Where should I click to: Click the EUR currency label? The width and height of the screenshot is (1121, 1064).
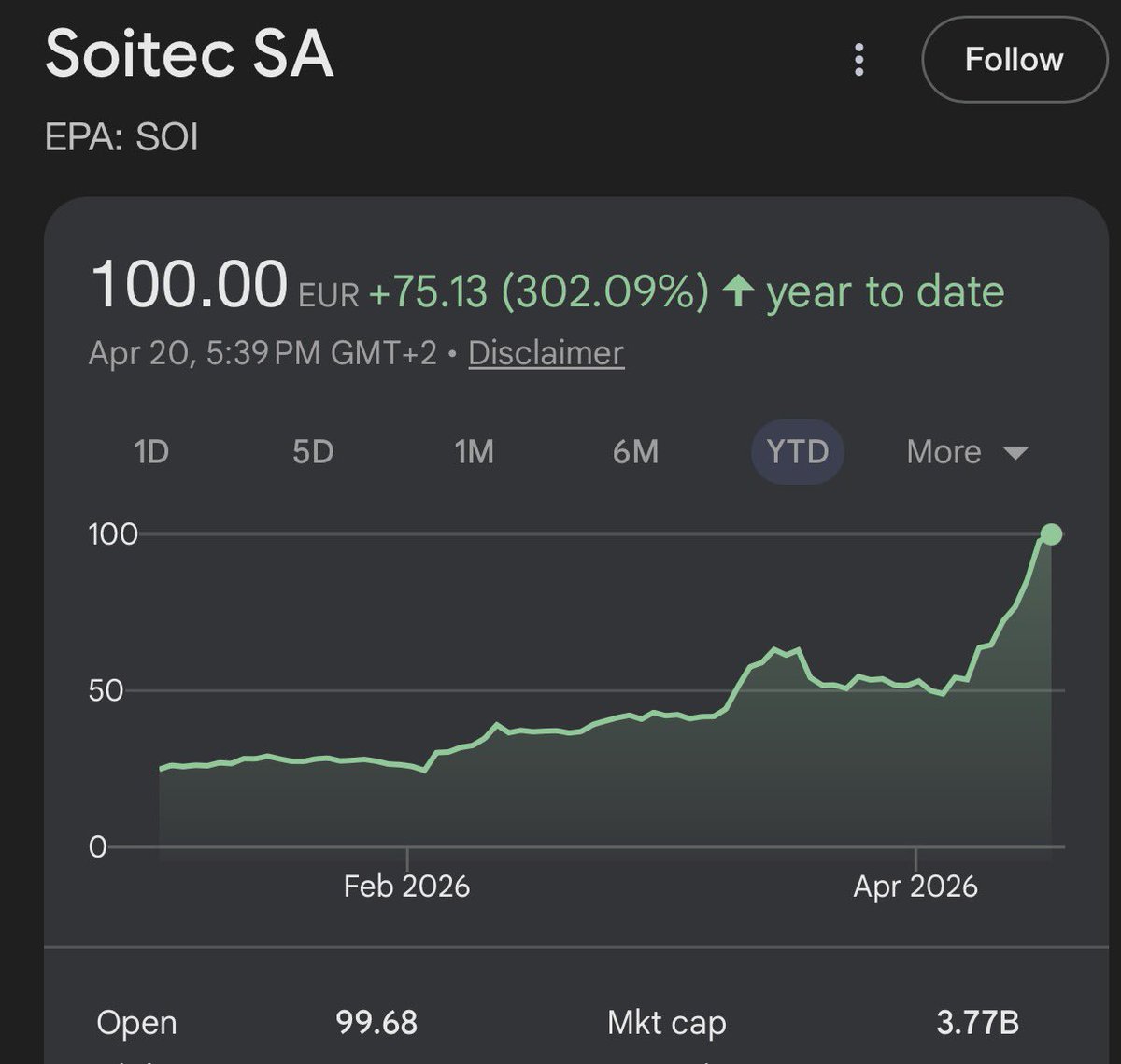[x=329, y=296]
